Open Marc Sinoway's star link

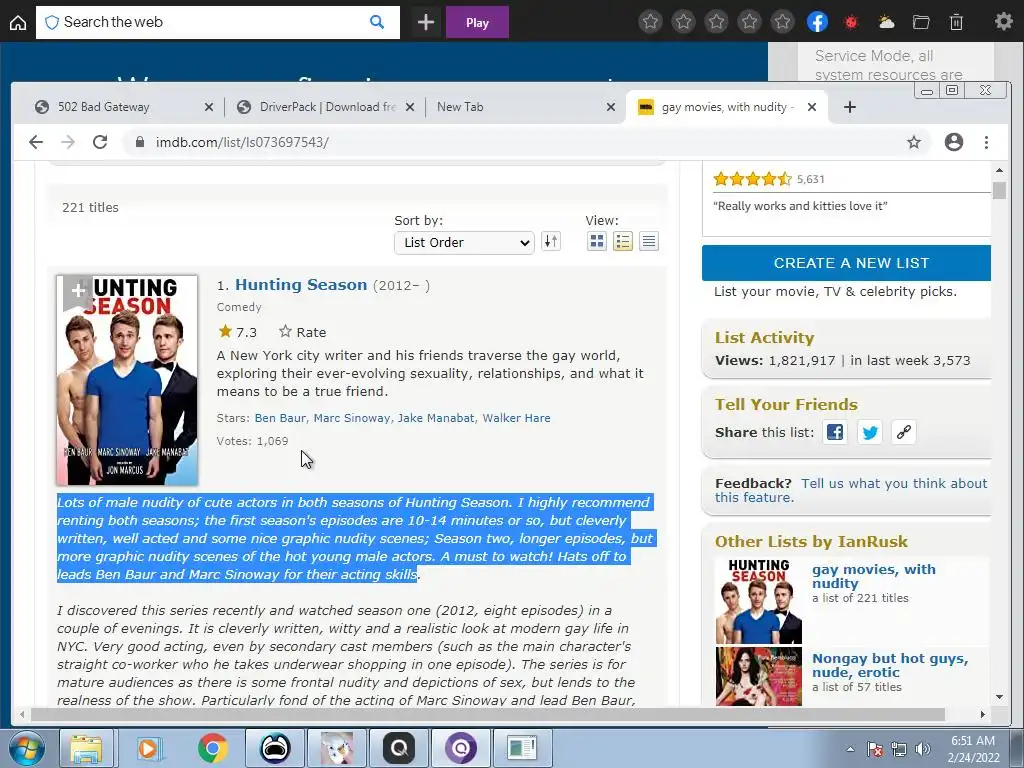point(351,418)
